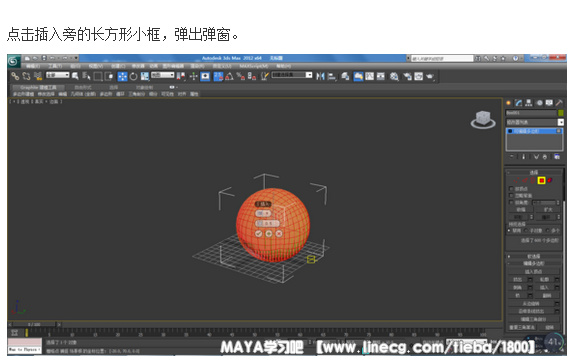Image resolution: width=572 pixels, height=364 pixels.
Task: Open the Schematic View icon
Action: click(x=380, y=76)
